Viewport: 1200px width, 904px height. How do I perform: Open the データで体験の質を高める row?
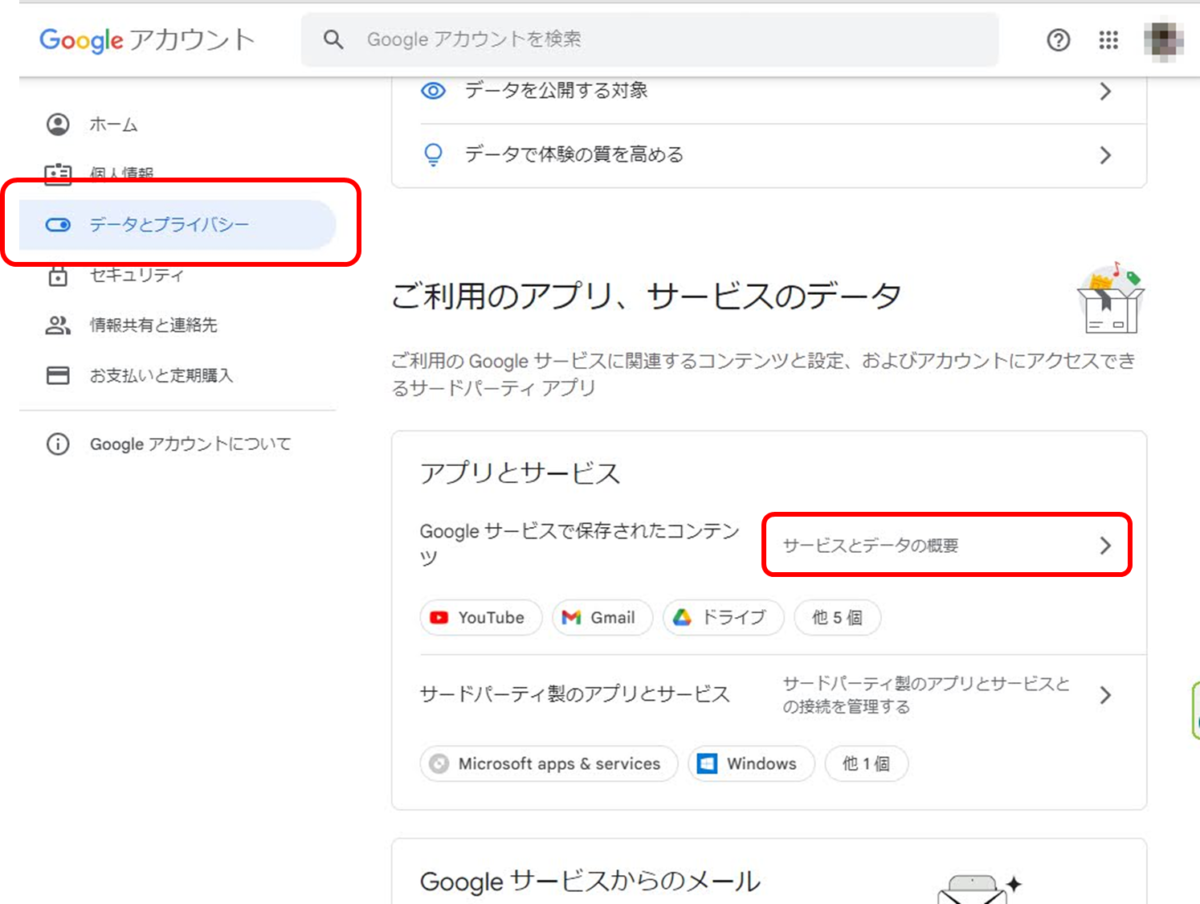768,155
